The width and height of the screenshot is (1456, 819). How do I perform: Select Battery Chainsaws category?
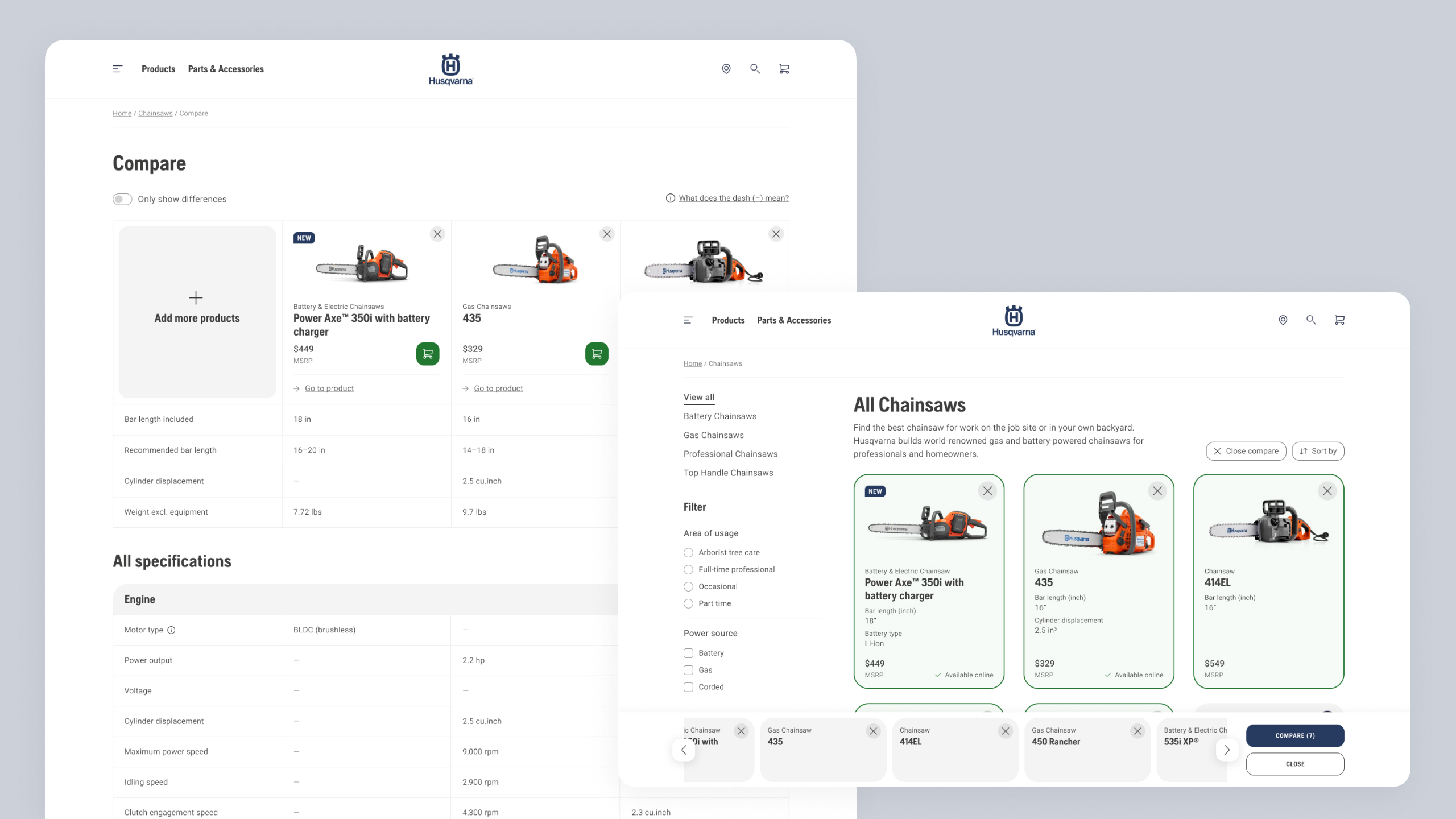click(720, 416)
